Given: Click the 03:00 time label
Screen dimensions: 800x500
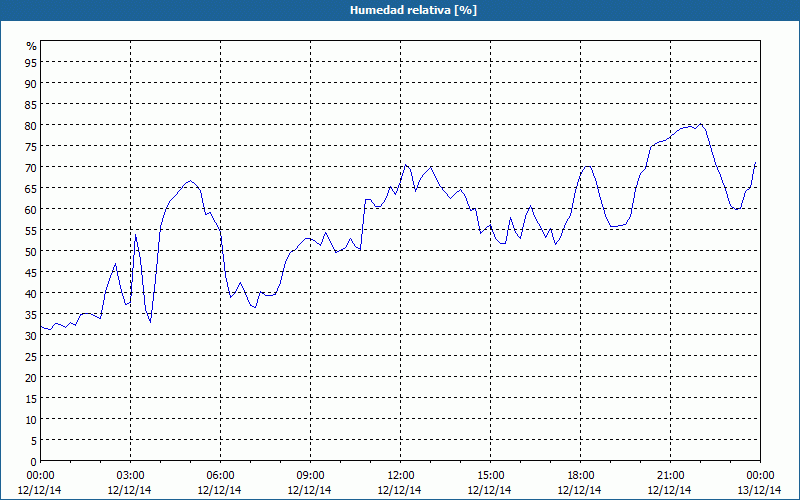Looking at the screenshot, I should (x=131, y=476).
